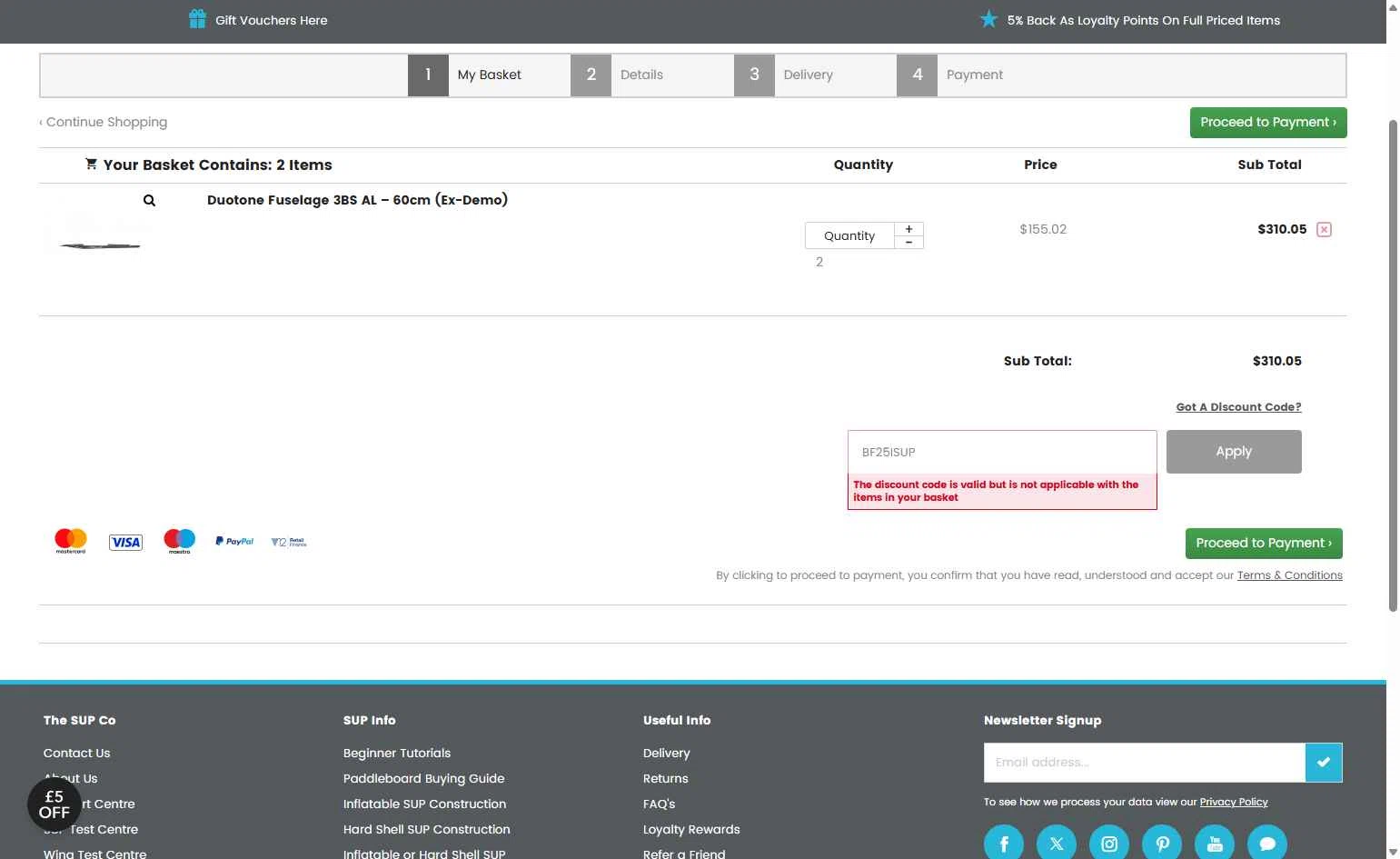Submit newsletter signup with checkmark button
Image resolution: width=1400 pixels, height=859 pixels.
(x=1324, y=763)
